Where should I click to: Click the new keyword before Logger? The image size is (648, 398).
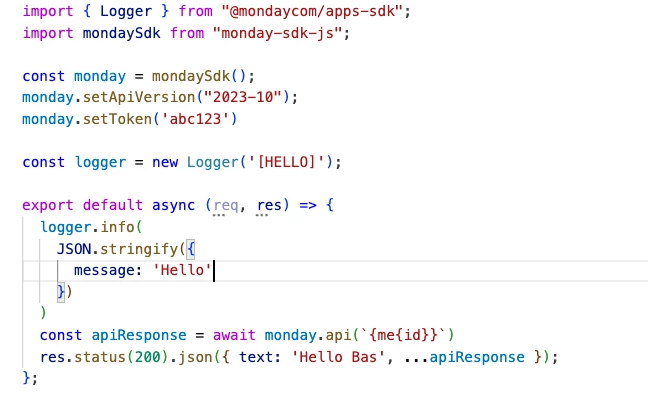165,162
